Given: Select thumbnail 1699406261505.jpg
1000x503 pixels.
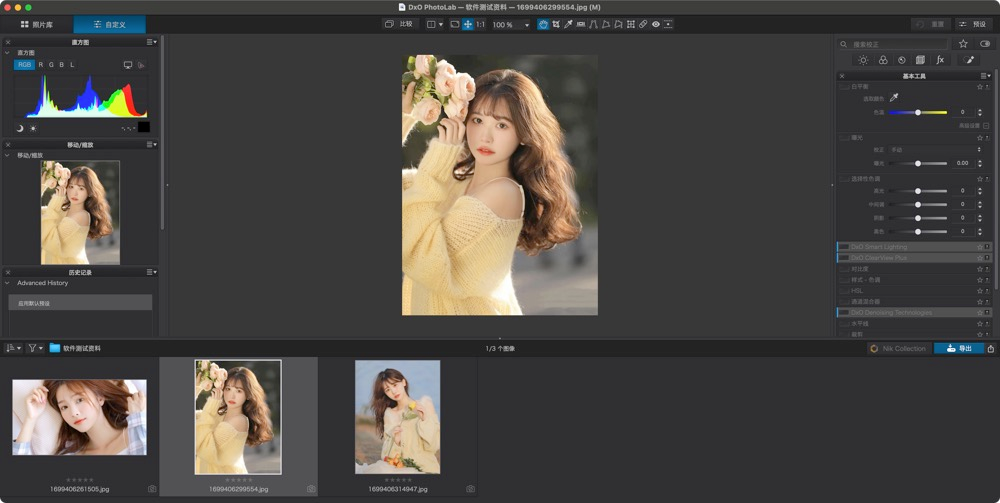Looking at the screenshot, I should click(80, 417).
